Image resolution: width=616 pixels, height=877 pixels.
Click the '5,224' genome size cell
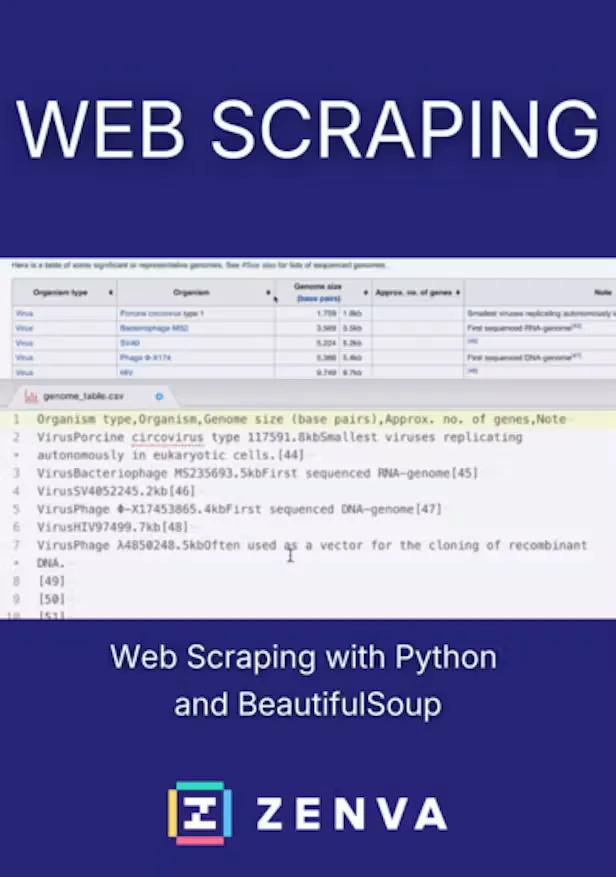click(x=327, y=343)
